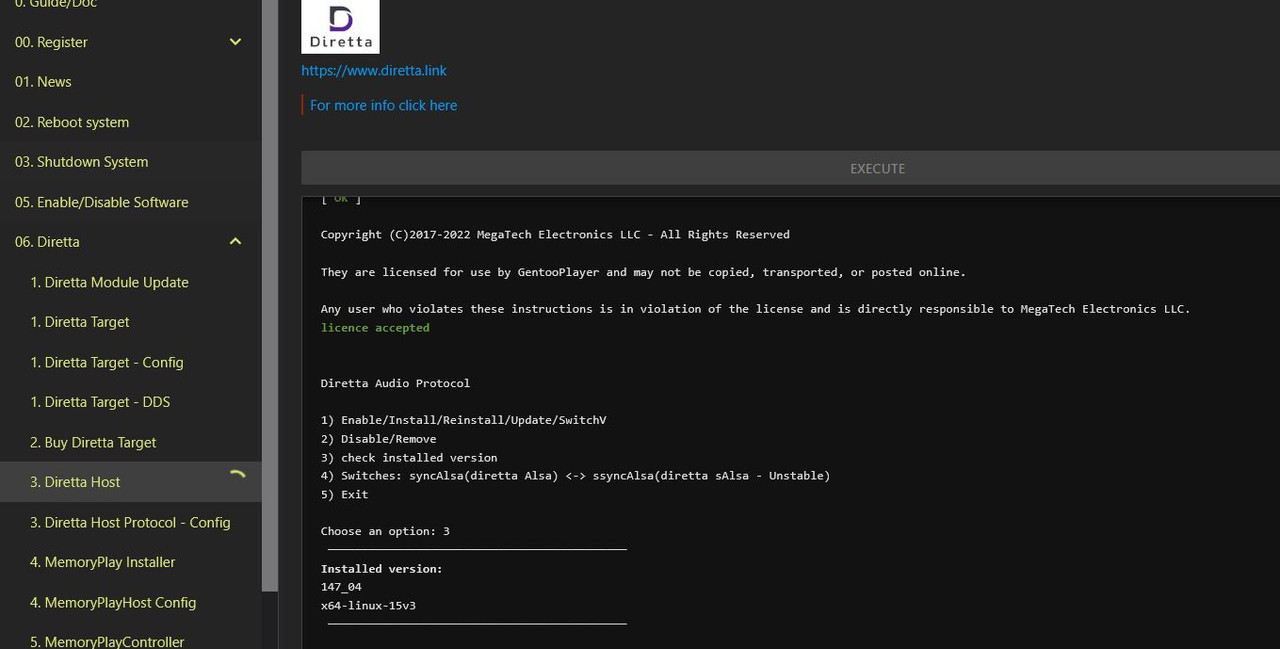
Task: Select 2. Buy Diretta Target
Action: tap(131, 442)
